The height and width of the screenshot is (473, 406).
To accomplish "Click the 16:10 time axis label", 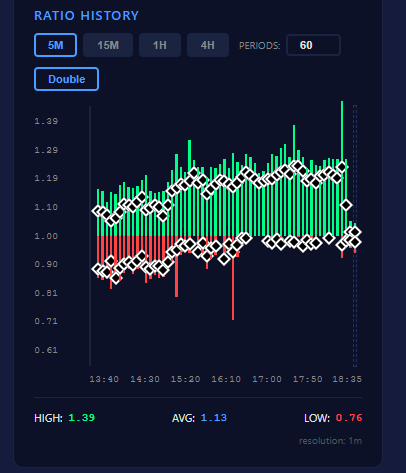I will 226,379.
